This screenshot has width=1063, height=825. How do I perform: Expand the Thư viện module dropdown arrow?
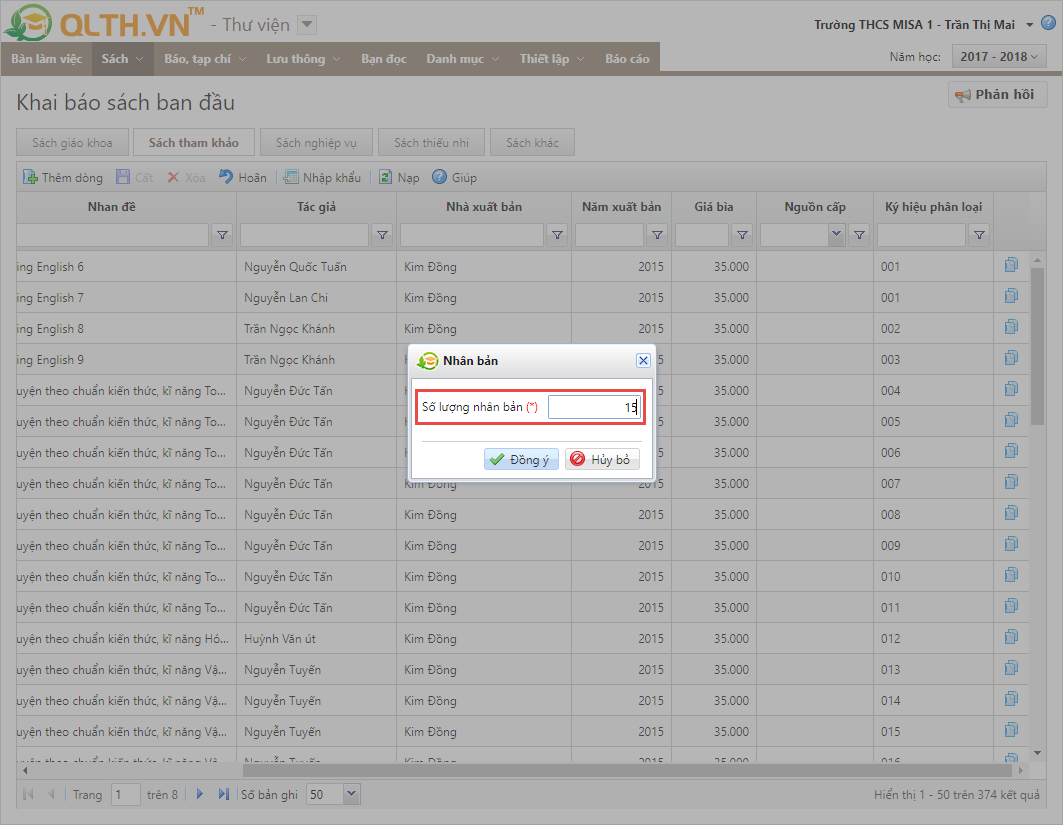[307, 25]
